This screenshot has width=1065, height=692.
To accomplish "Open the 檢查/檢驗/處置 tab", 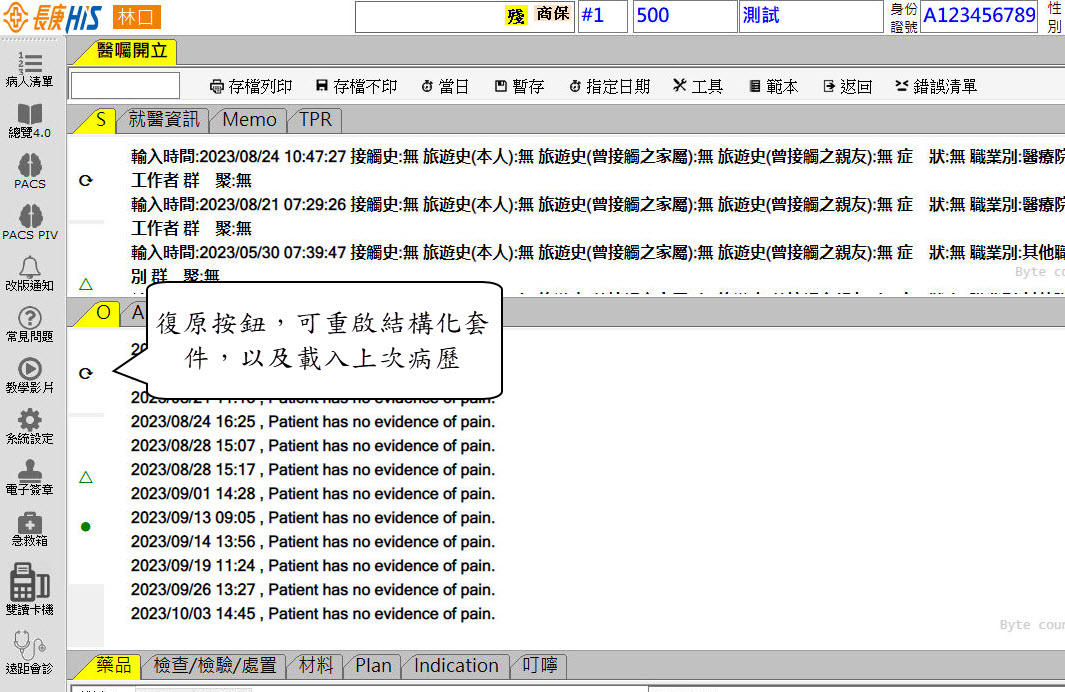I will click(x=214, y=665).
